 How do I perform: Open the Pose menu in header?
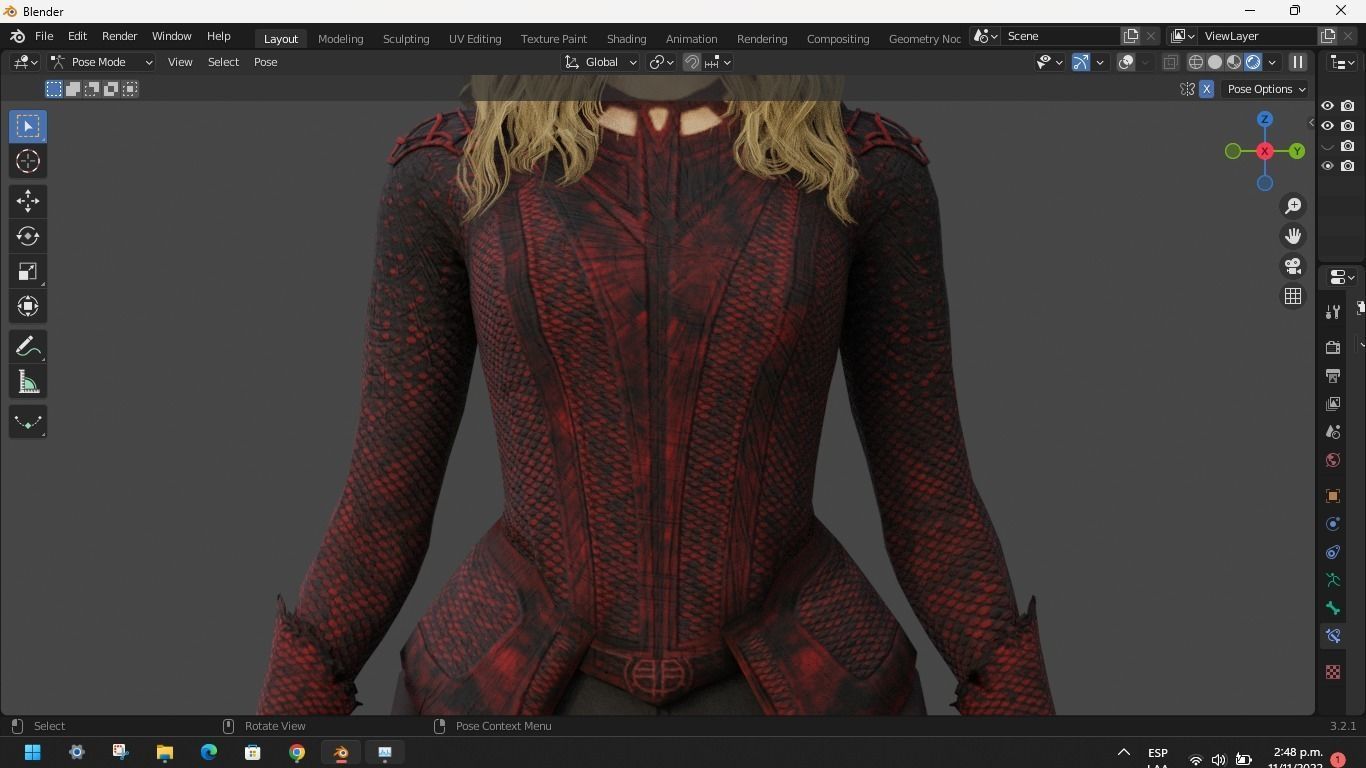click(x=265, y=62)
